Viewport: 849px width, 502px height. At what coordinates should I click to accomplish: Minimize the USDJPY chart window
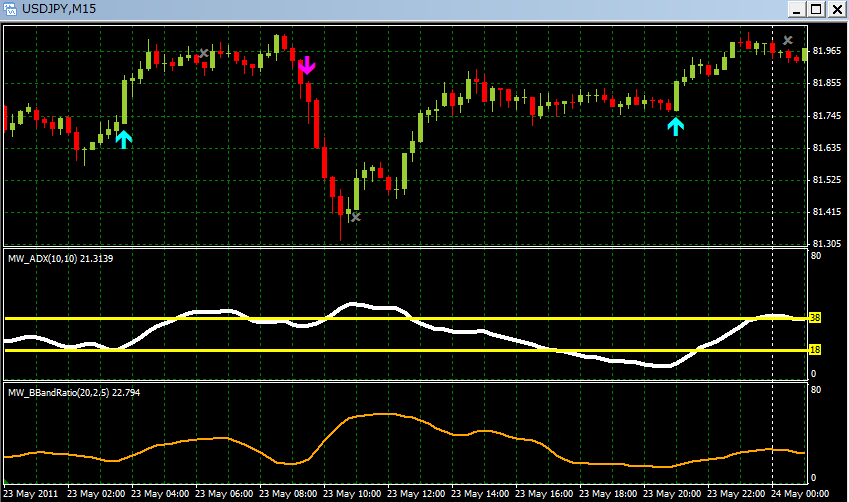(x=798, y=9)
